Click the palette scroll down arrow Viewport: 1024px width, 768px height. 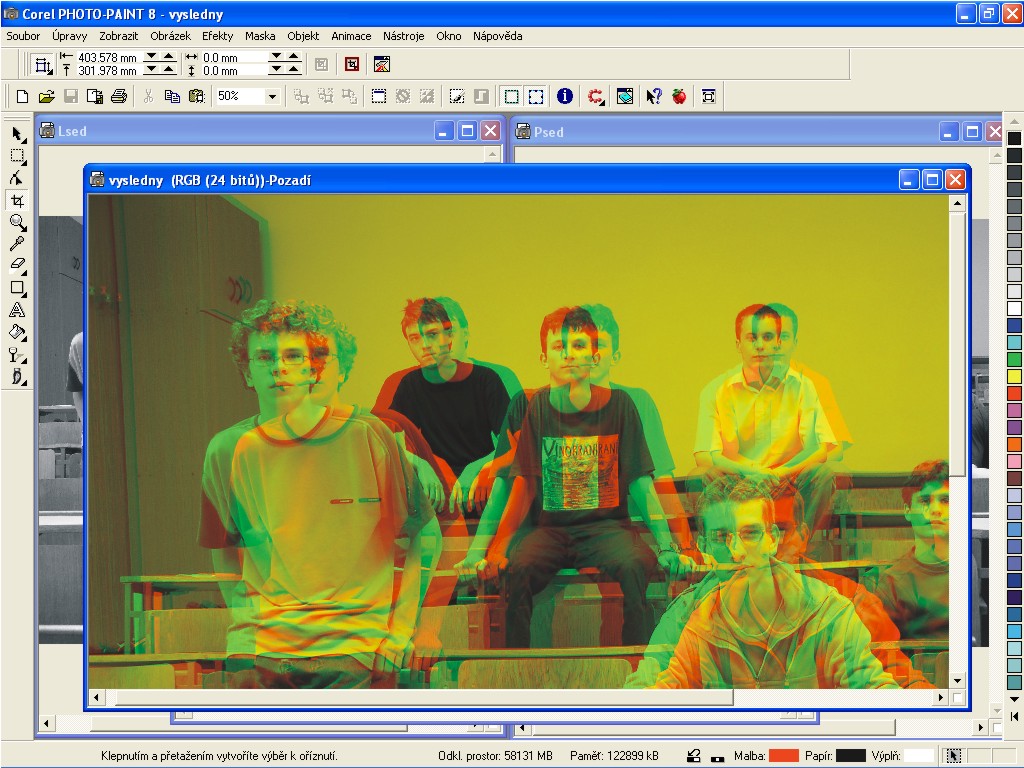[1014, 699]
